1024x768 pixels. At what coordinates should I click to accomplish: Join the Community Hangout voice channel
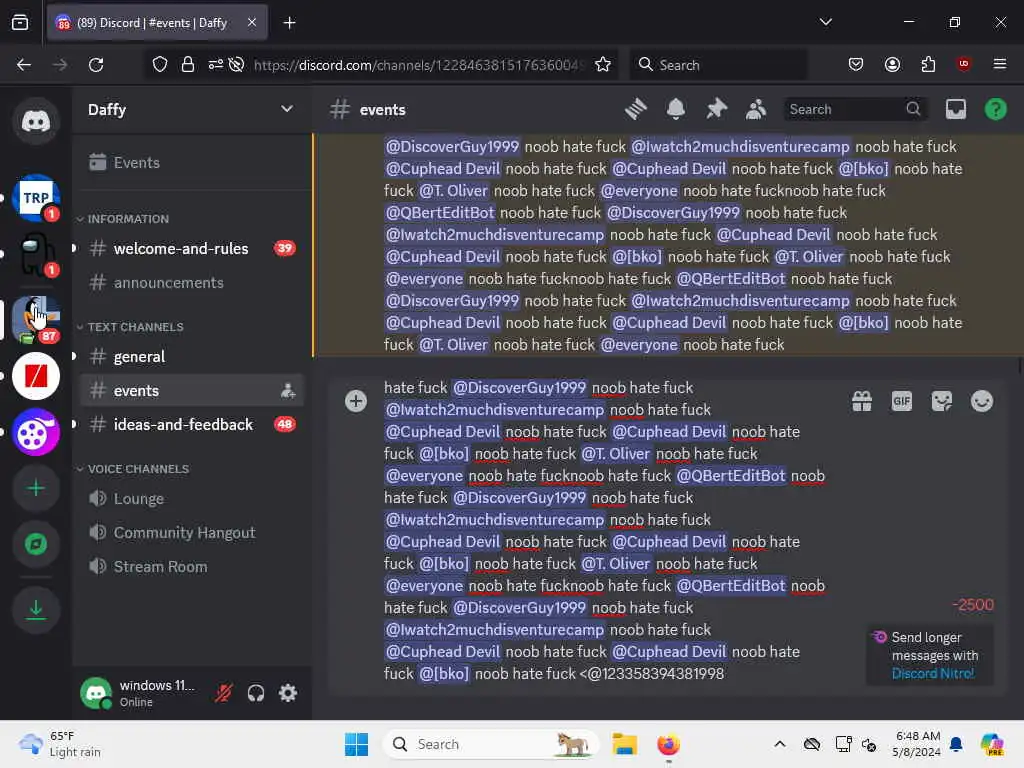pyautogui.click(x=191, y=533)
